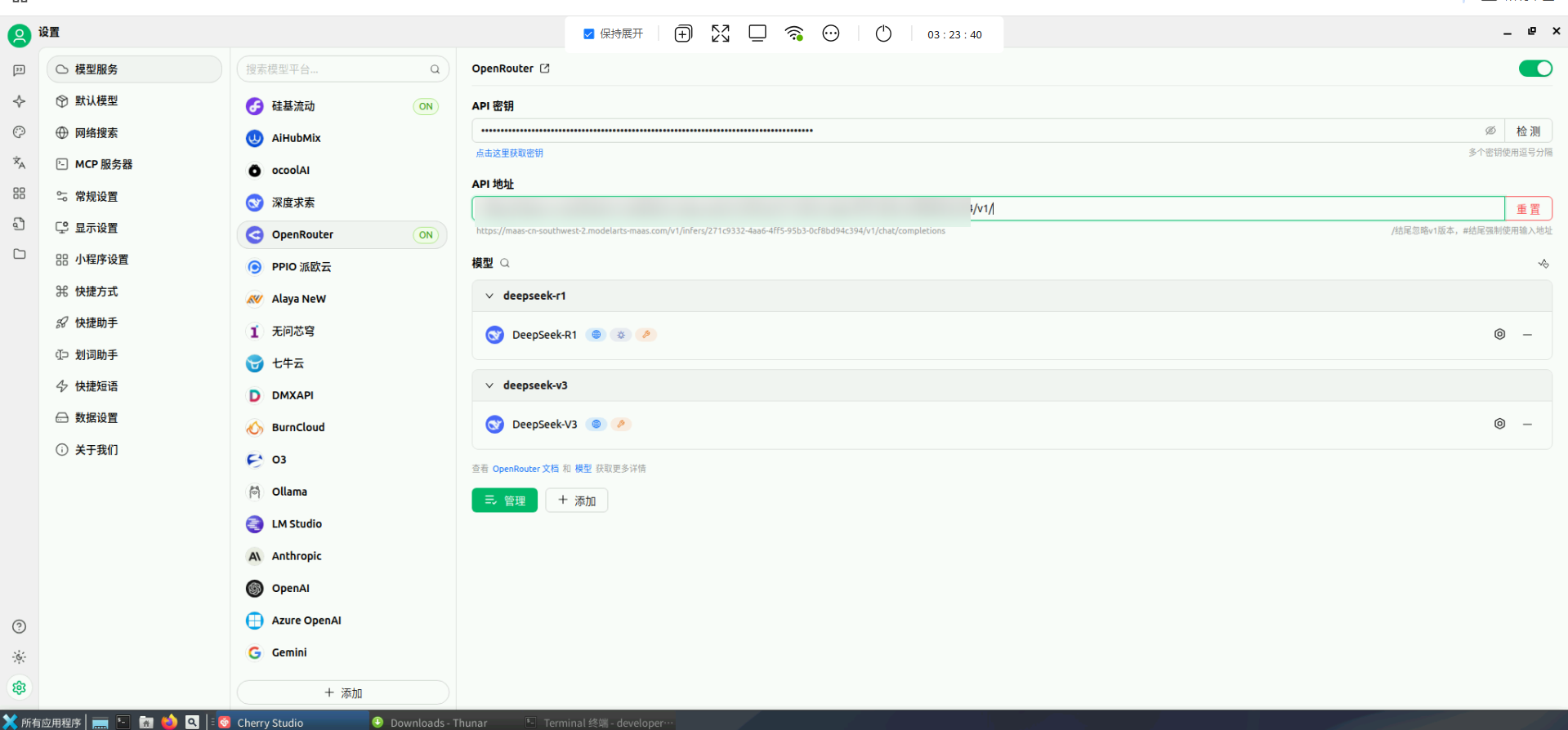1568x730 pixels.
Task: Open the help question-mark icon
Action: 19,626
